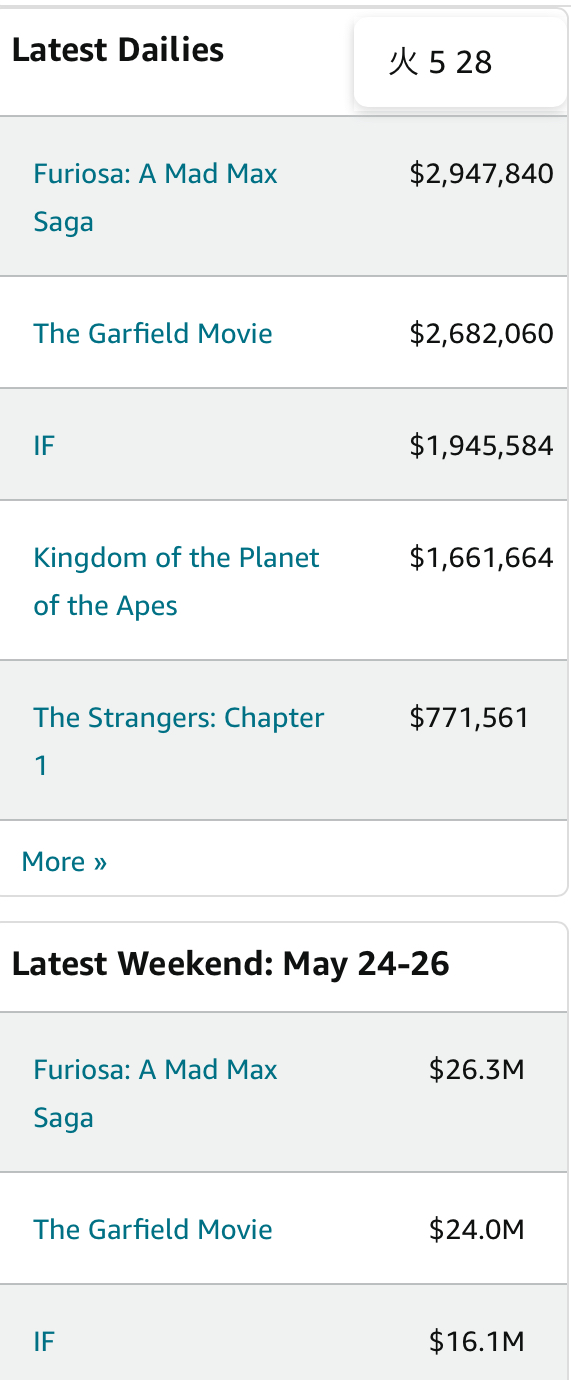571x1380 pixels.
Task: Open The Strangers: Chapter 1 link
Action: click(179, 741)
